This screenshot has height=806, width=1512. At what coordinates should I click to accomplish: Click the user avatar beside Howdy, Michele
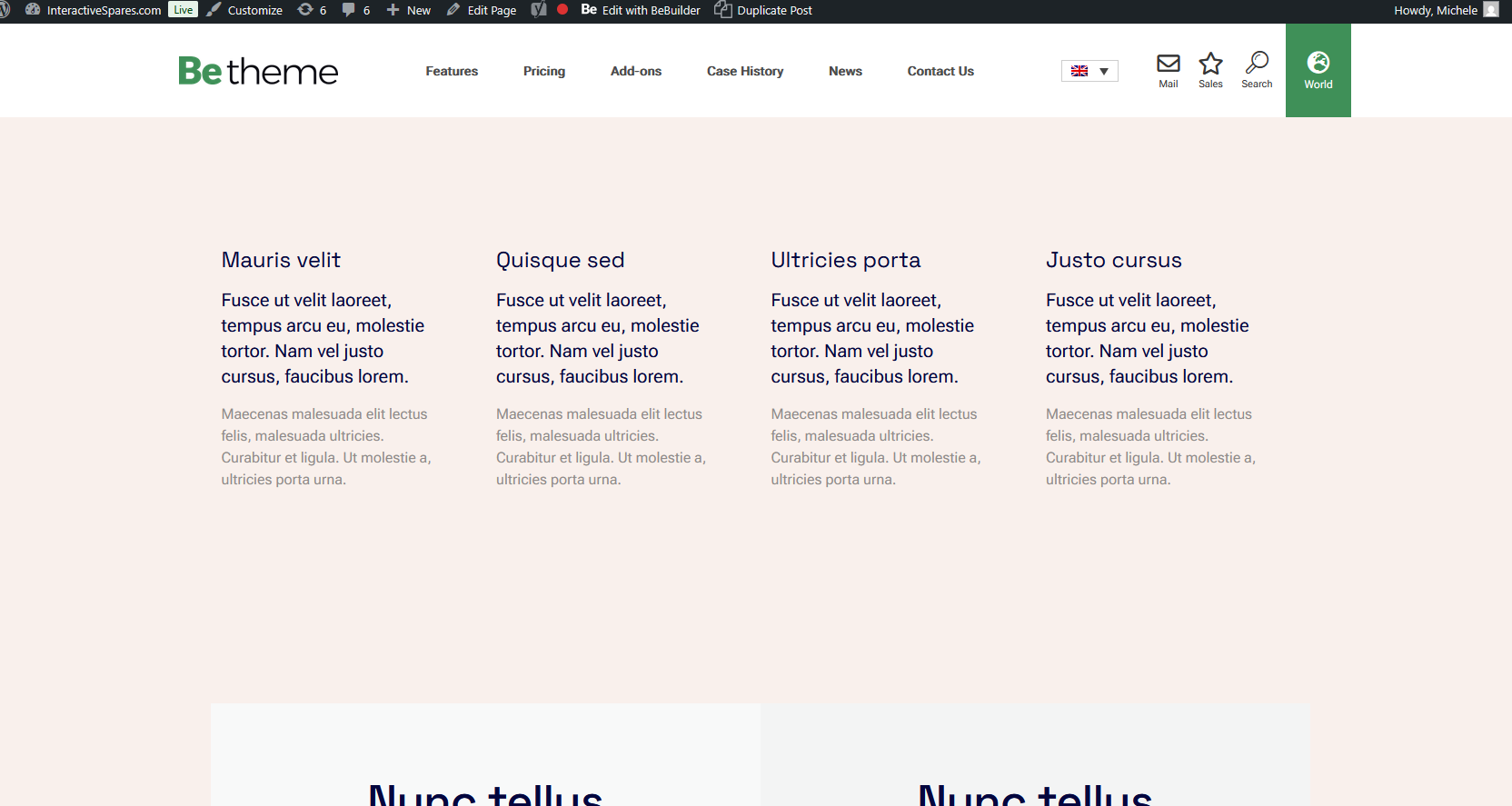coord(1491,10)
